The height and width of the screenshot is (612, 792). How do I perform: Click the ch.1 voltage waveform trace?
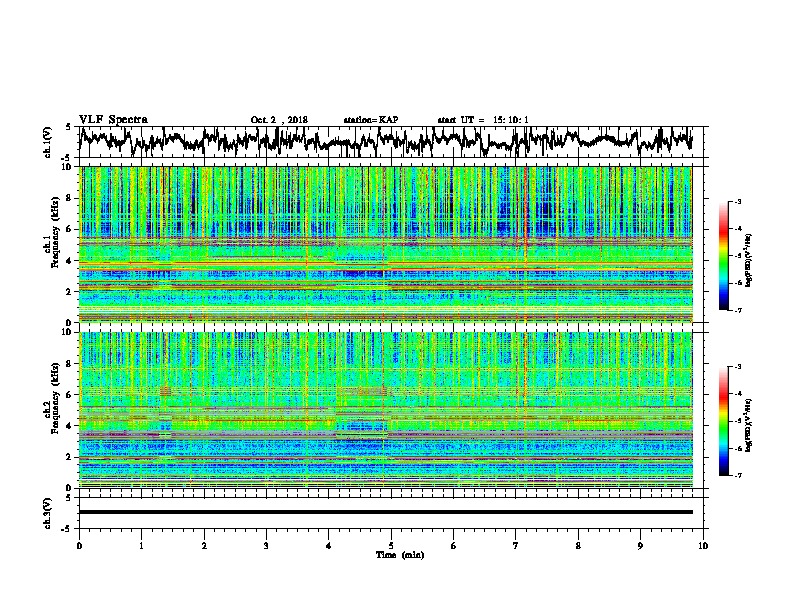coord(386,141)
